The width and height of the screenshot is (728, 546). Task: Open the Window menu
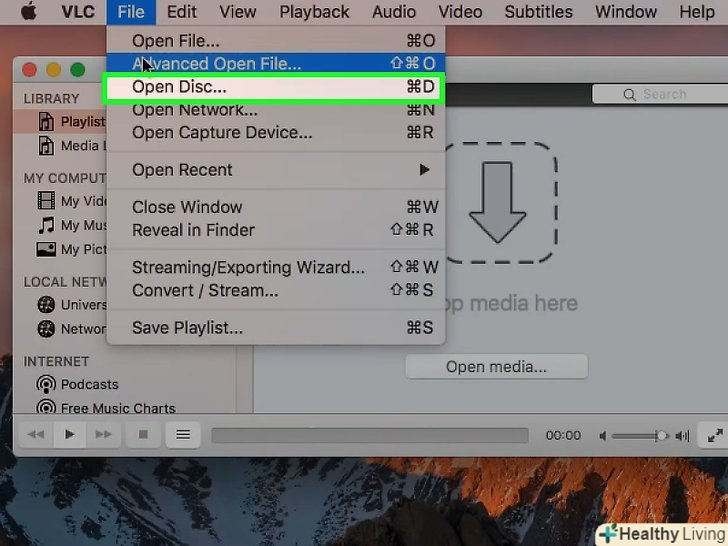click(x=626, y=12)
